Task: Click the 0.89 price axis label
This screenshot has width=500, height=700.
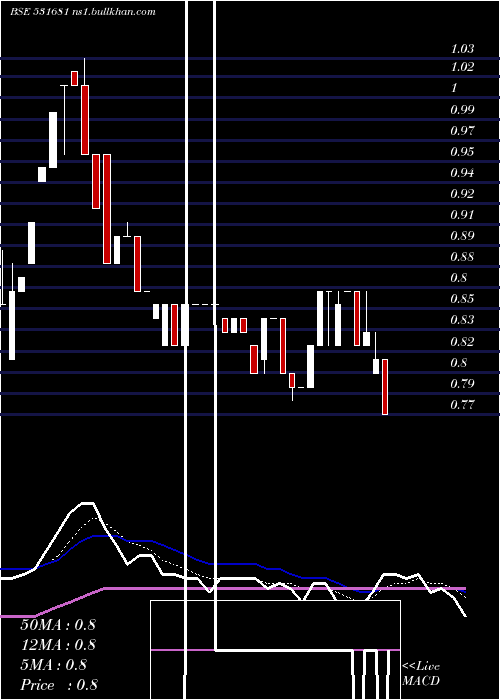Action: (462, 236)
